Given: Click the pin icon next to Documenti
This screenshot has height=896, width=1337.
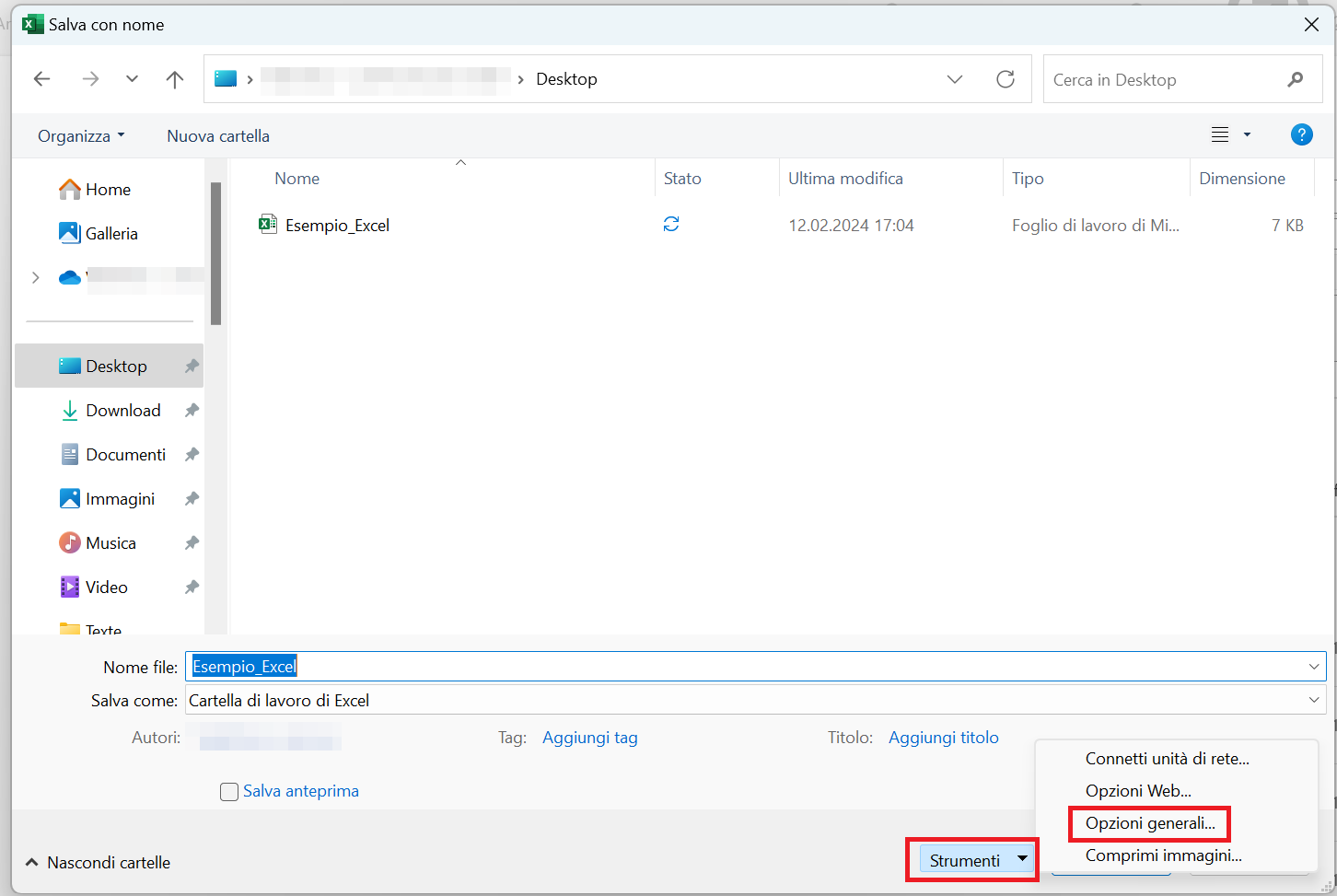Looking at the screenshot, I should tap(192, 455).
